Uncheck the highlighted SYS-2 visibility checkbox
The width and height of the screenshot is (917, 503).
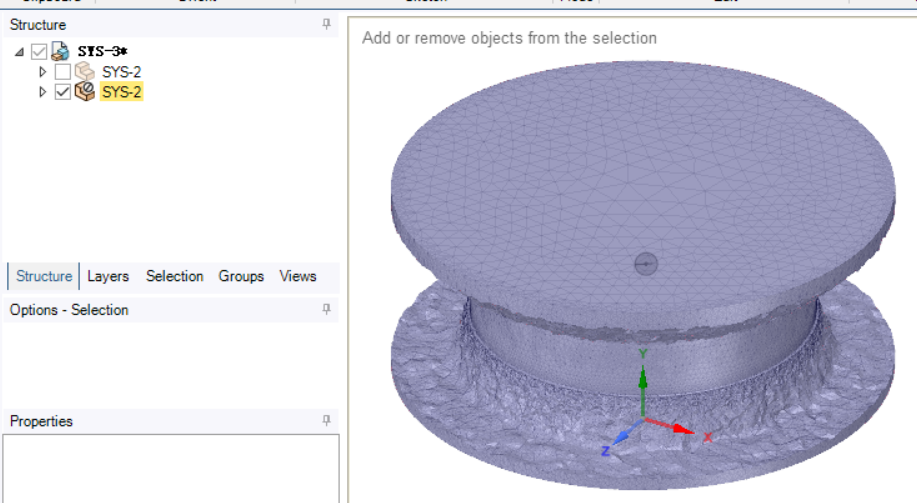click(x=62, y=92)
